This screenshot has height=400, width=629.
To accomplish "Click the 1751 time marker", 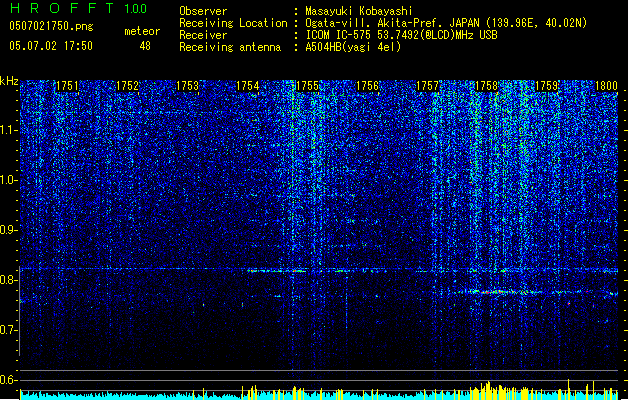I will 67,86.
